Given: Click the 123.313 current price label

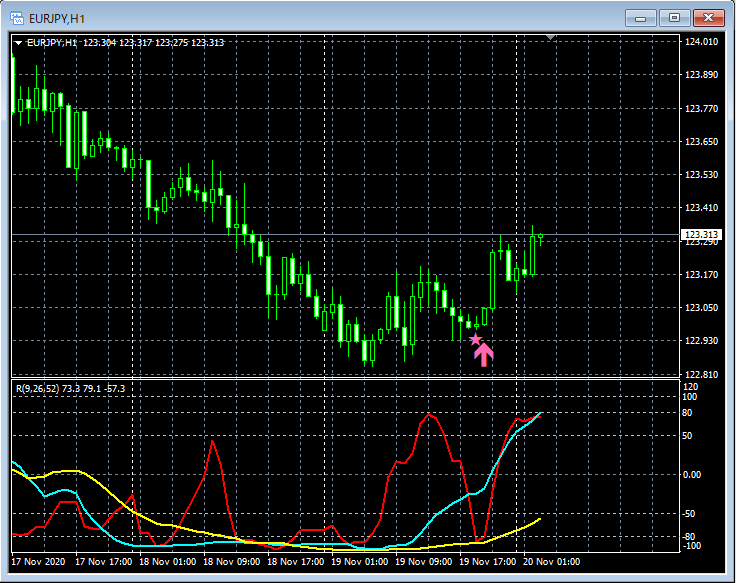Looking at the screenshot, I should (x=699, y=235).
